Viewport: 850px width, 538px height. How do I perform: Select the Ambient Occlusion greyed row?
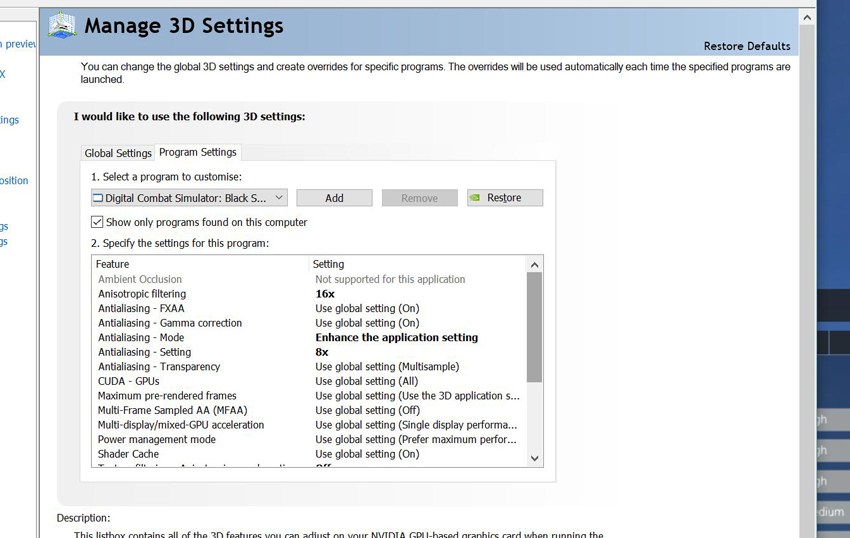tap(309, 279)
